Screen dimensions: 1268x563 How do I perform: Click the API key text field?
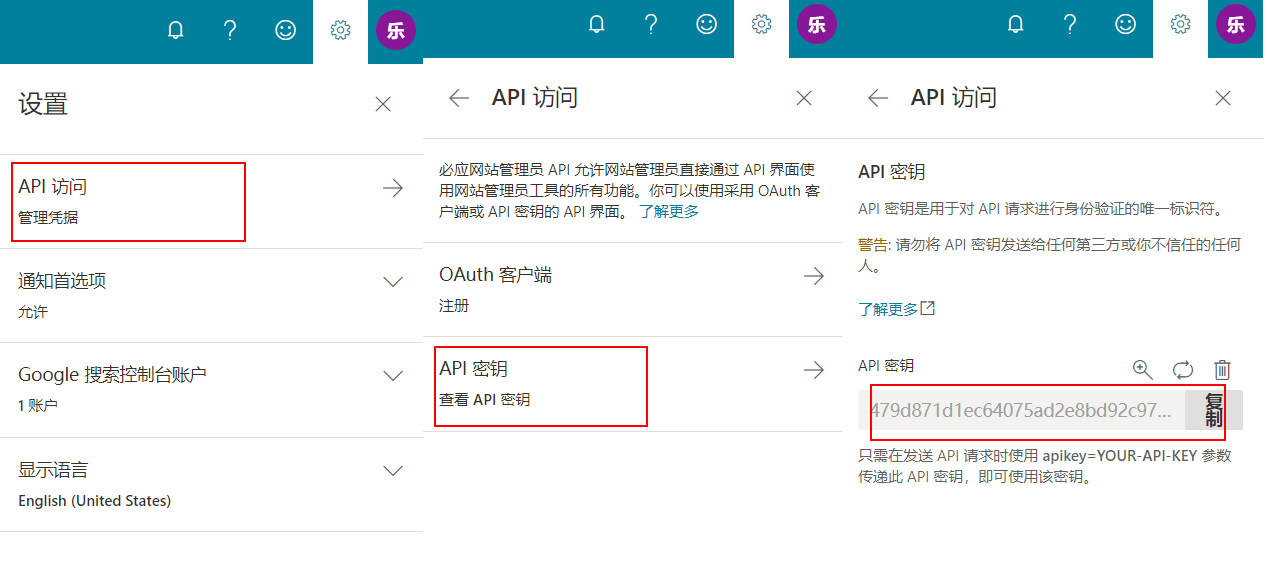pos(1020,410)
